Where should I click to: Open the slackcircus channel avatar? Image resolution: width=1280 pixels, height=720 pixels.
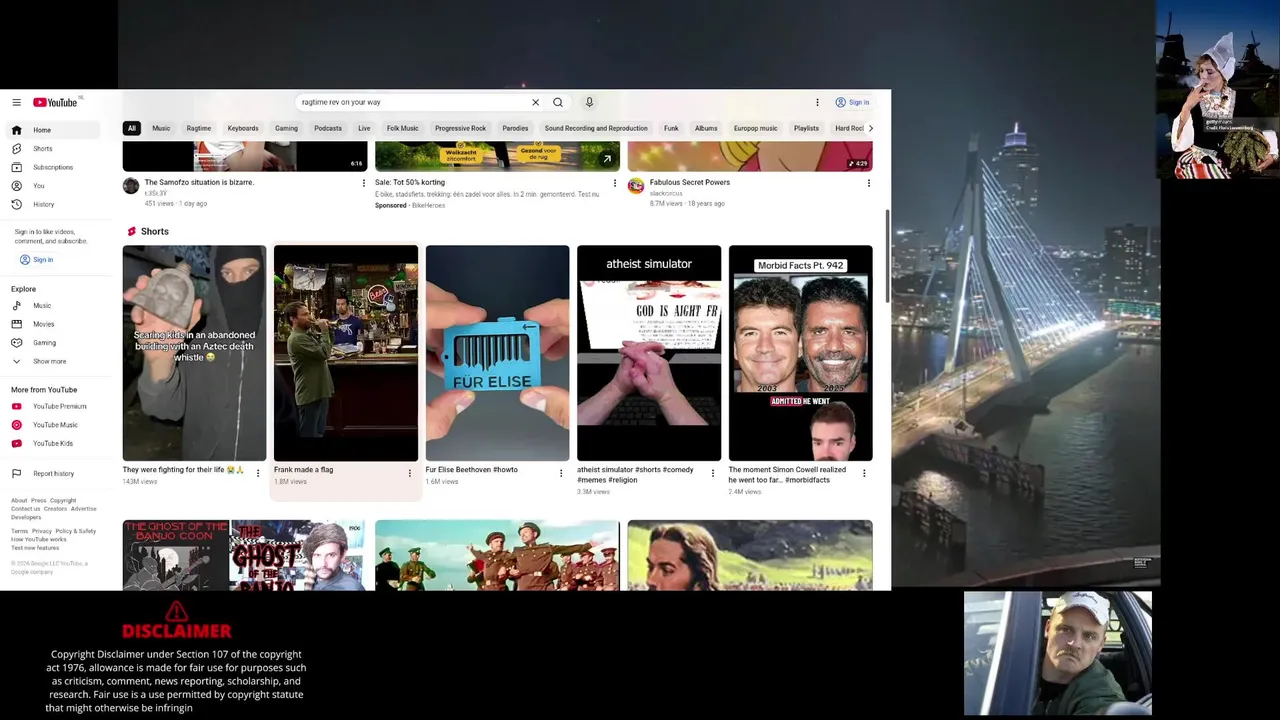pos(635,186)
